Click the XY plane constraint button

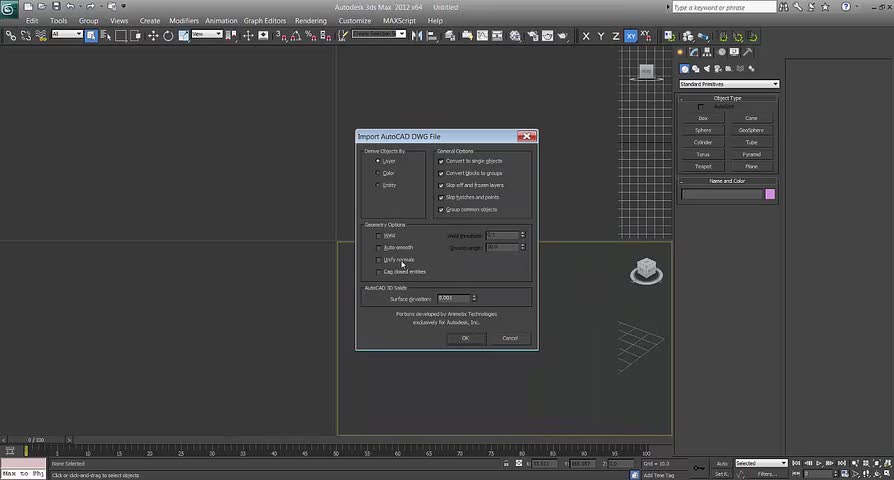(x=631, y=36)
